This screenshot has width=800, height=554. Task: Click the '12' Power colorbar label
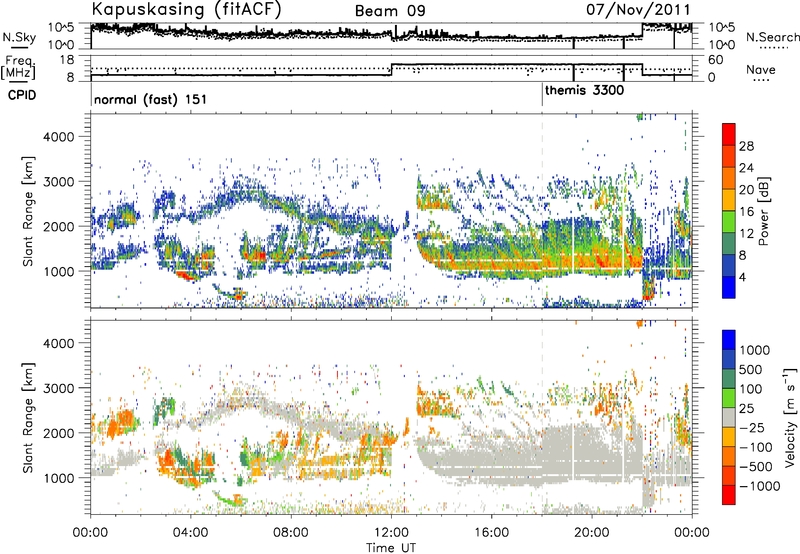pyautogui.click(x=746, y=234)
